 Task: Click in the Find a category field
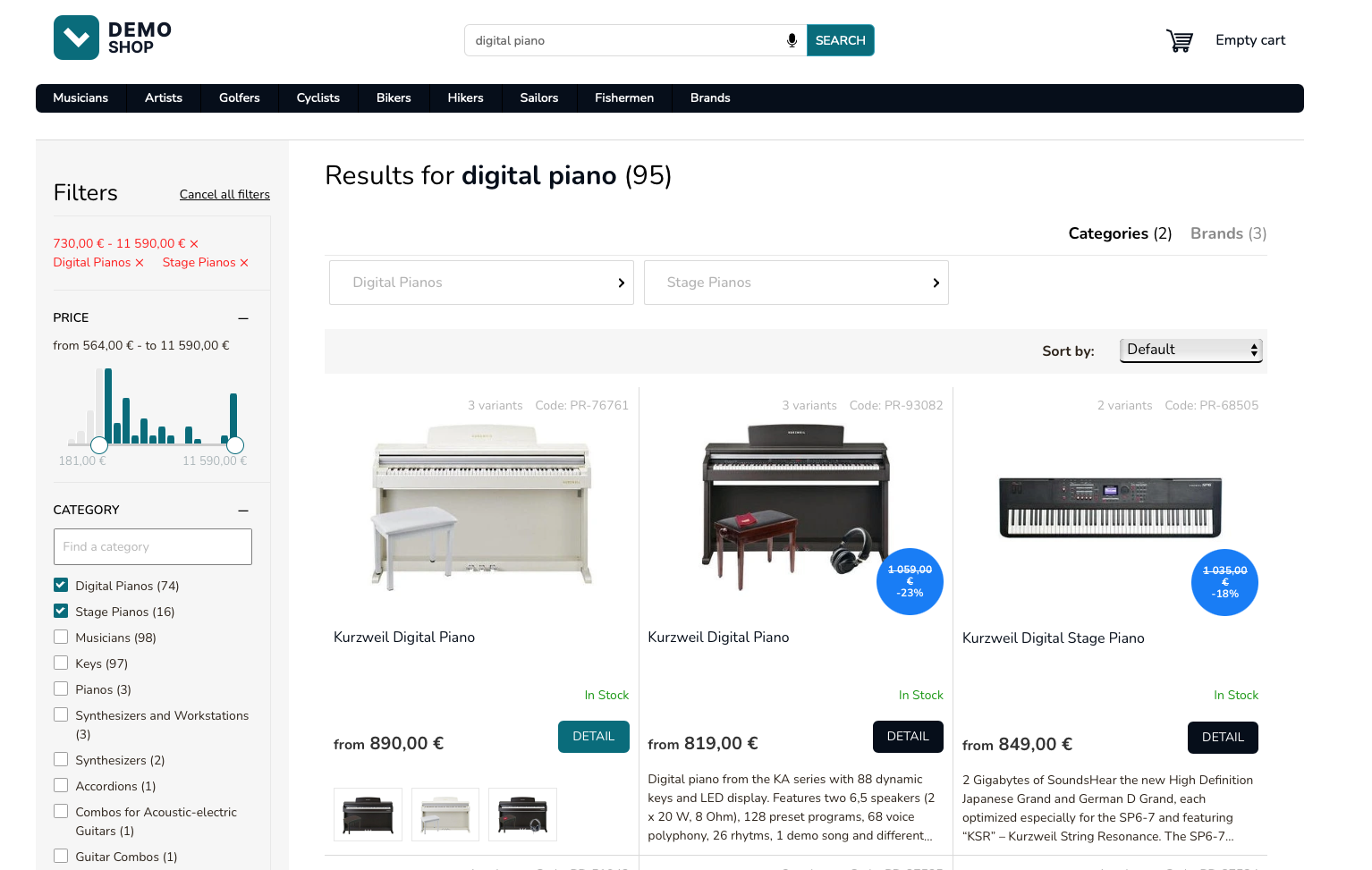point(153,546)
